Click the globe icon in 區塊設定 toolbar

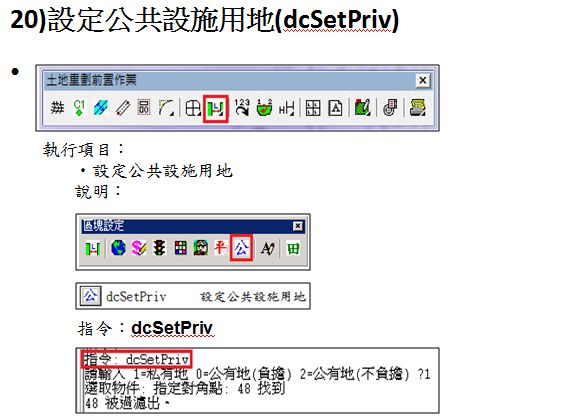(118, 248)
